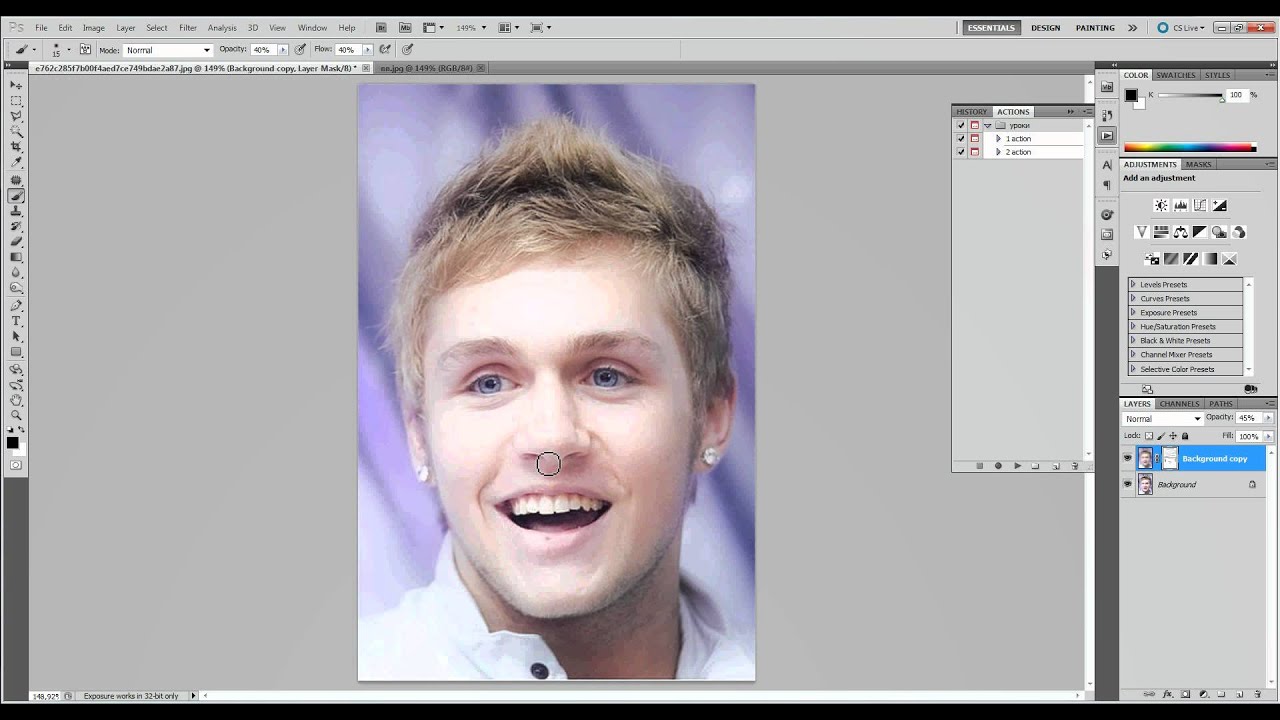
Task: Collapse the уроки action set
Action: pyautogui.click(x=987, y=126)
